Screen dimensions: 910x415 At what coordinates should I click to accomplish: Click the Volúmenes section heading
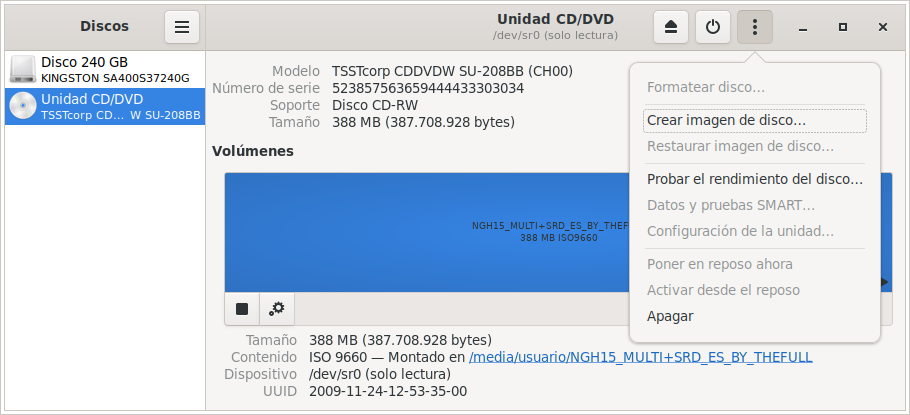(253, 151)
